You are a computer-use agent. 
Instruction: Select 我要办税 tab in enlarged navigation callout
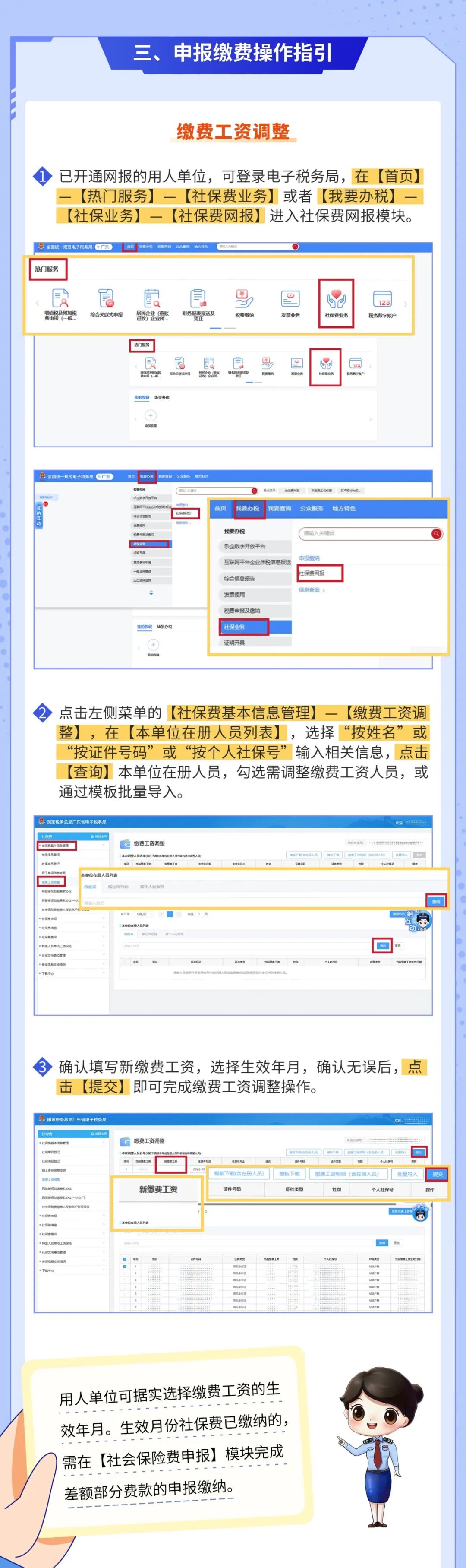pyautogui.click(x=247, y=508)
